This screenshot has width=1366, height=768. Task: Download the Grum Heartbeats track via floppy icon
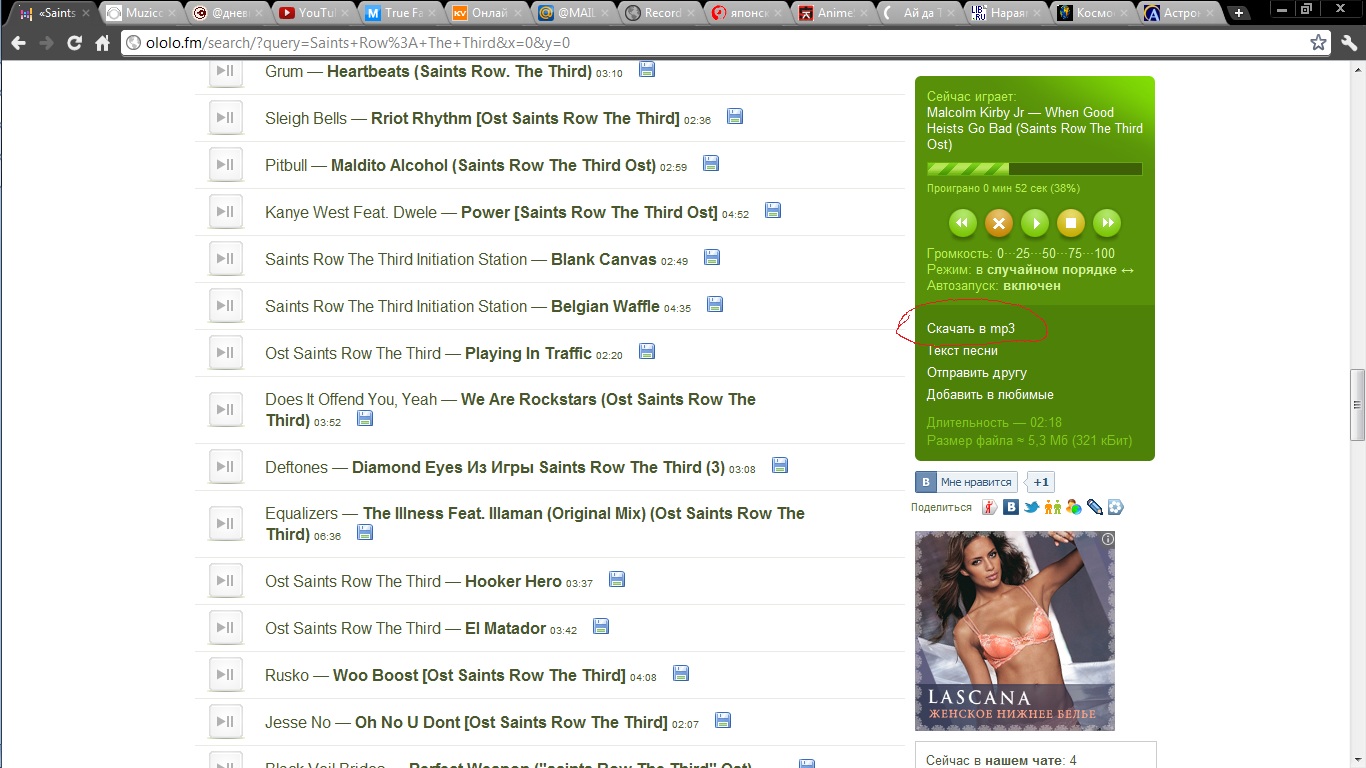click(x=647, y=70)
